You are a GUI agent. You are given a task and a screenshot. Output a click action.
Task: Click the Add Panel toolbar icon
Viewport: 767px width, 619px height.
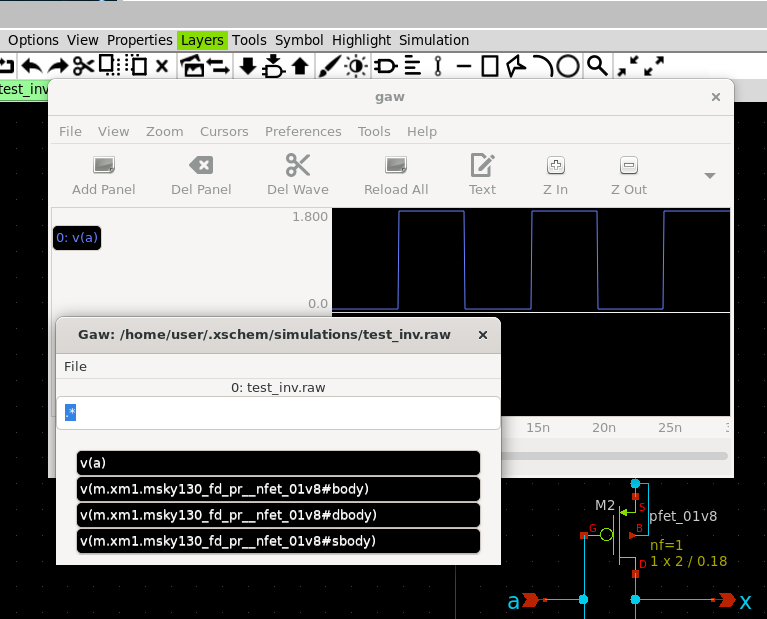103,165
